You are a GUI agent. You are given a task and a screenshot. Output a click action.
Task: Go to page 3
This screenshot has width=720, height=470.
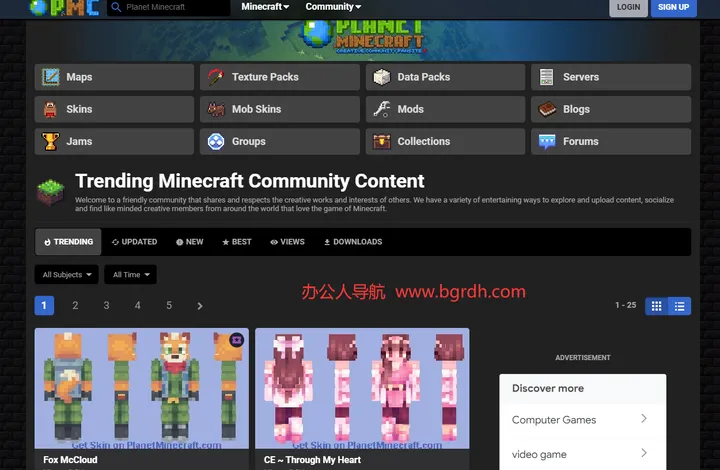click(107, 305)
